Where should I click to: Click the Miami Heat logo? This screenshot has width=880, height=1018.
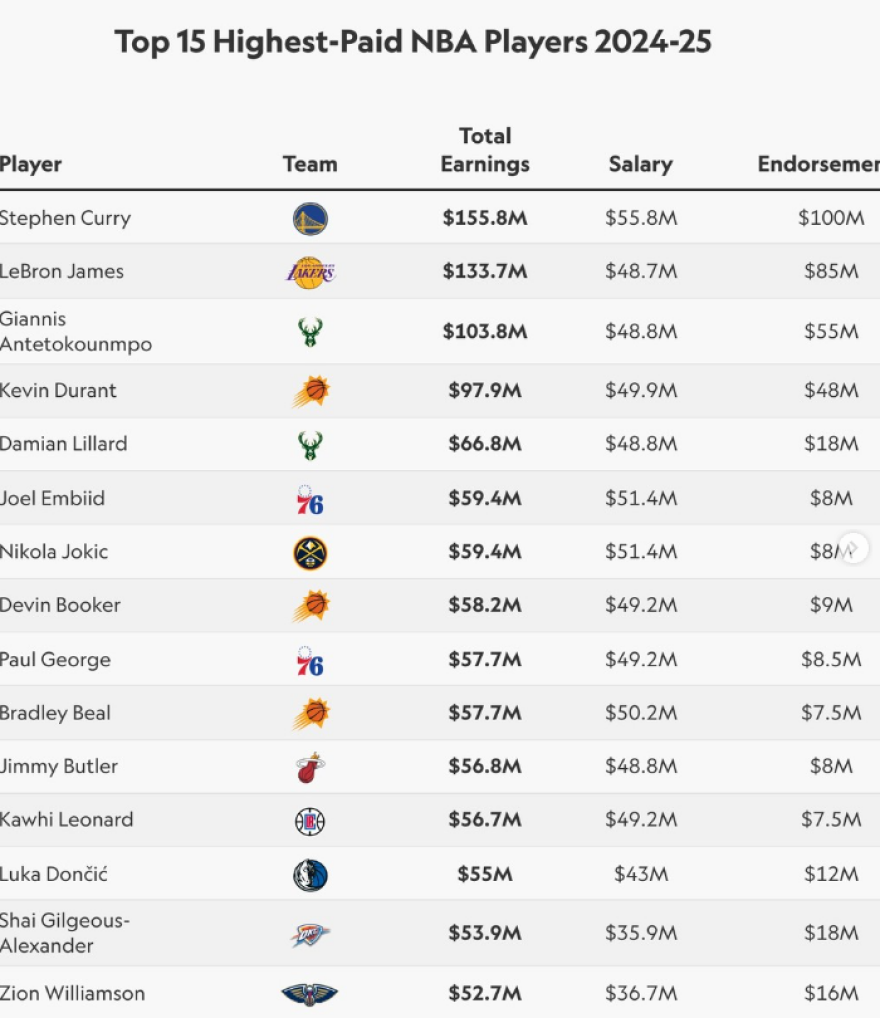310,767
